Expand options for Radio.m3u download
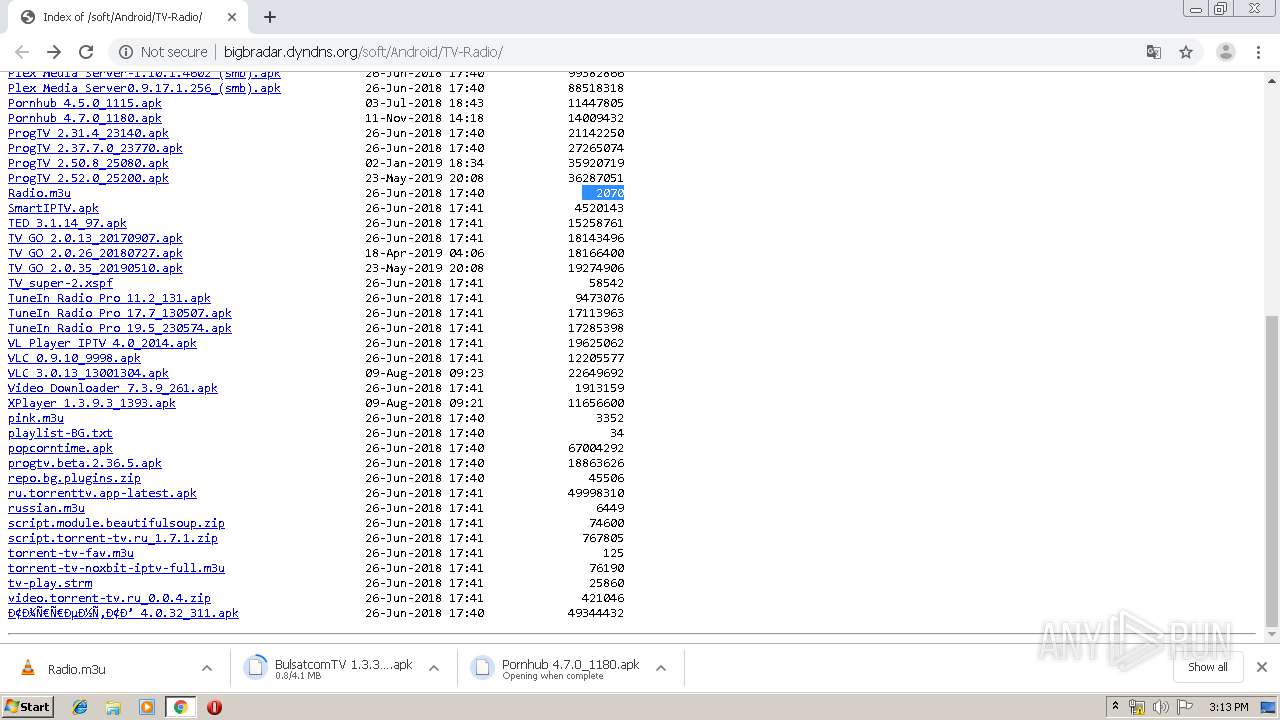 (207, 668)
